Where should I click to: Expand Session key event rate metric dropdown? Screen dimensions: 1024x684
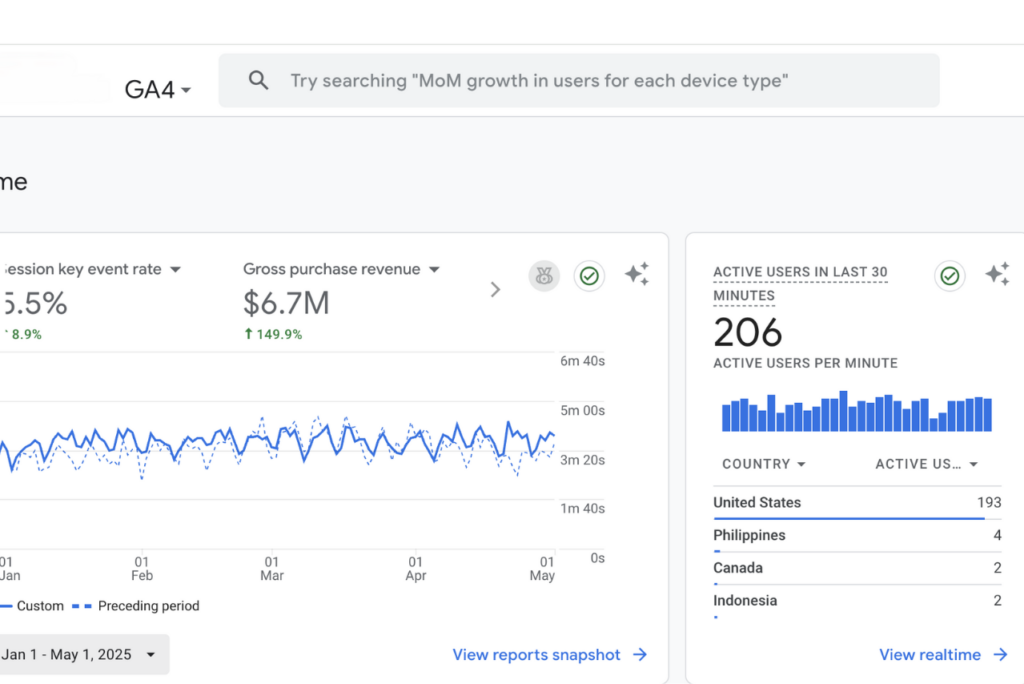(x=175, y=270)
